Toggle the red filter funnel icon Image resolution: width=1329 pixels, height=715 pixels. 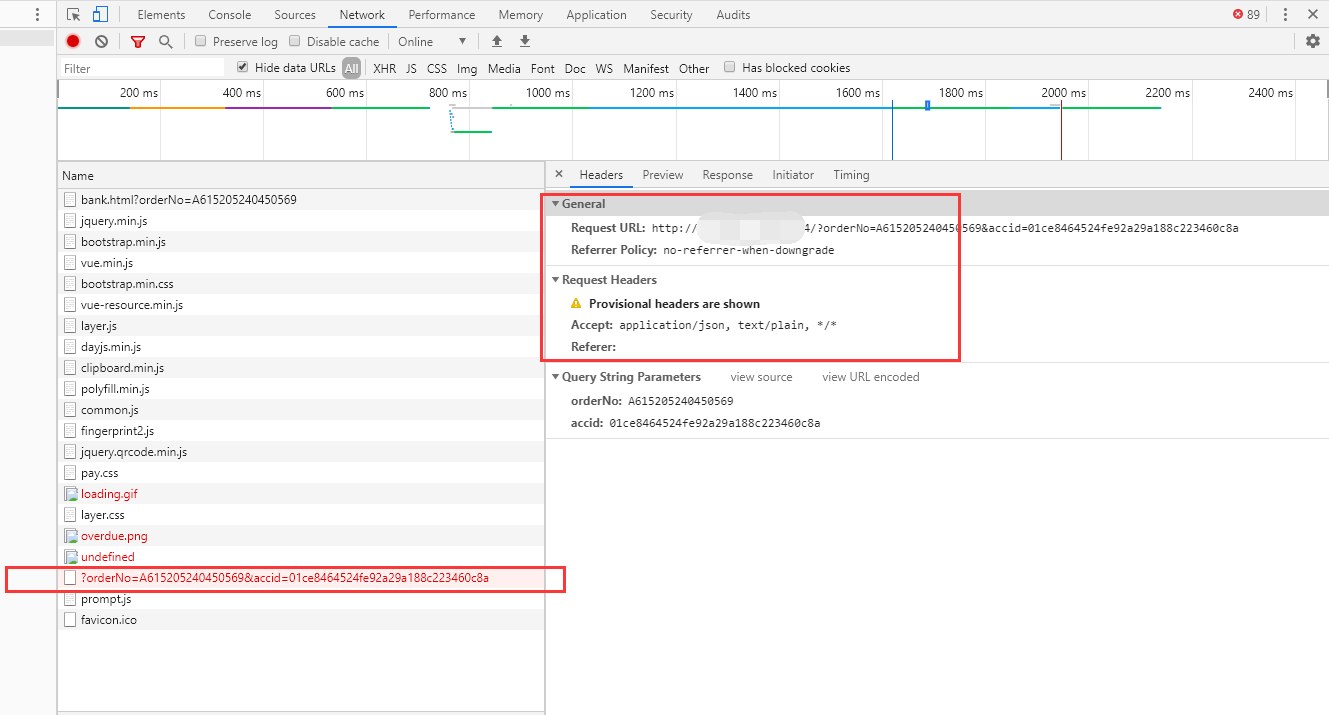pos(138,41)
